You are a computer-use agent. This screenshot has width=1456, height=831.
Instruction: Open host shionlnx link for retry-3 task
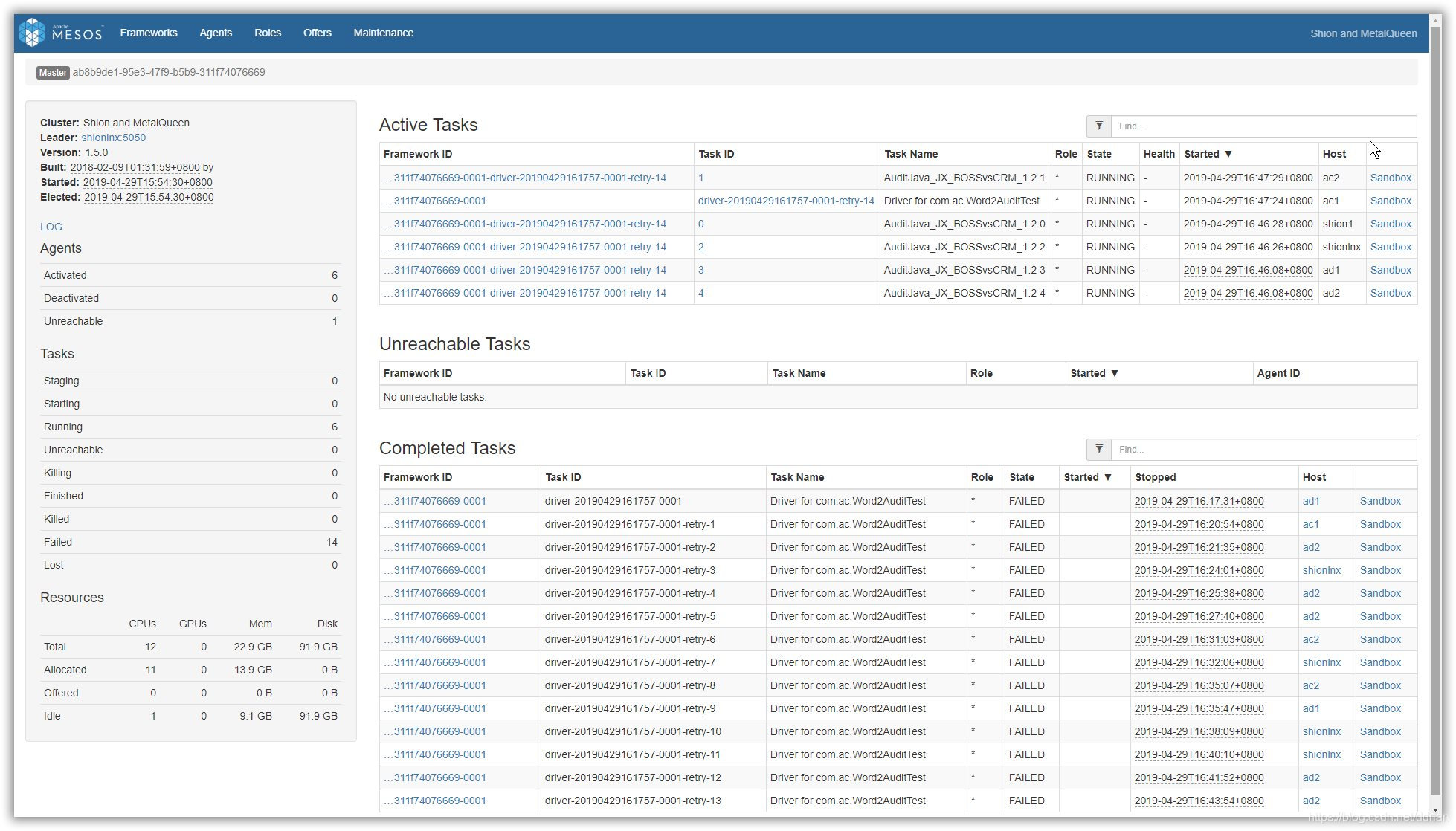[x=1321, y=570]
